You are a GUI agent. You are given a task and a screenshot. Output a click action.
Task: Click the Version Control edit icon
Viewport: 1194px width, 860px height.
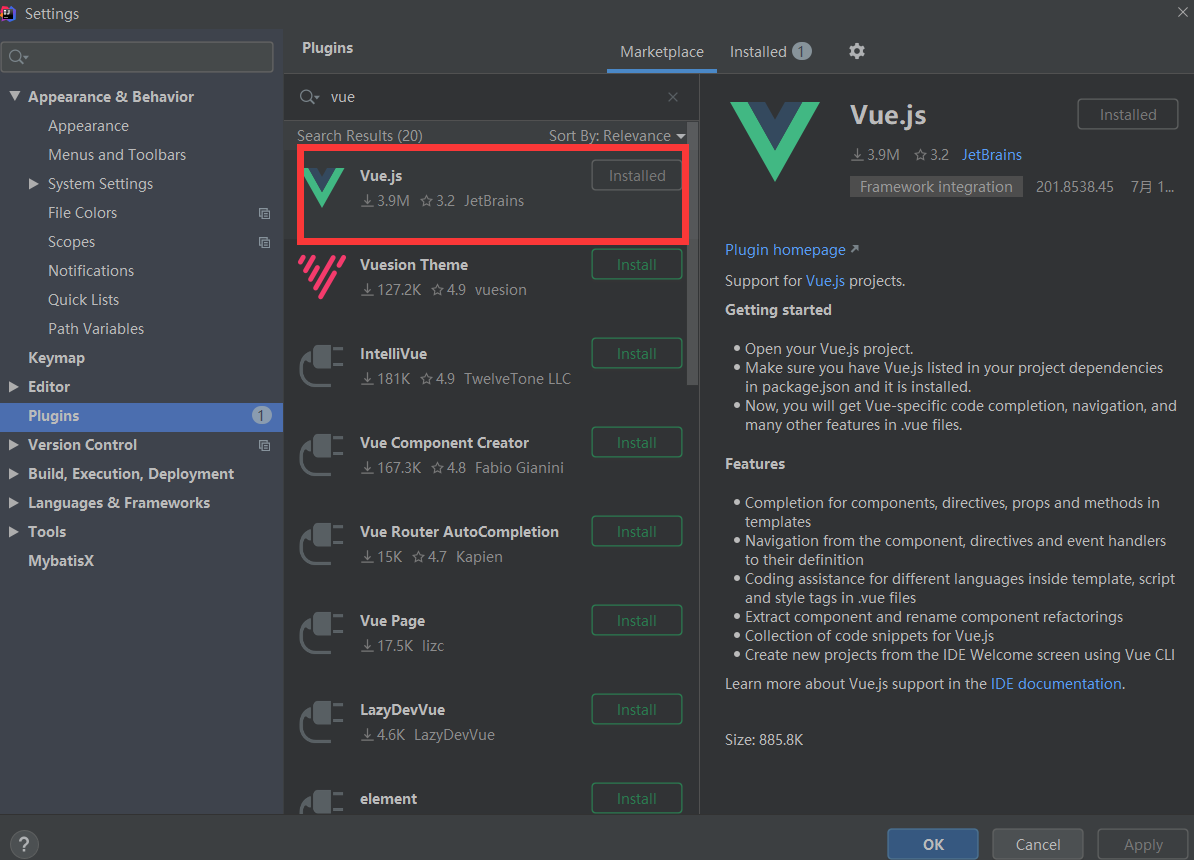tap(264, 444)
